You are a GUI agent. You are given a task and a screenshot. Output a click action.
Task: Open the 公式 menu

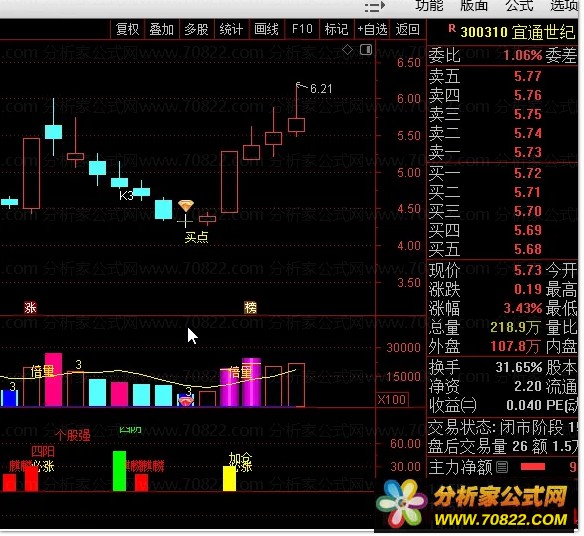click(519, 6)
